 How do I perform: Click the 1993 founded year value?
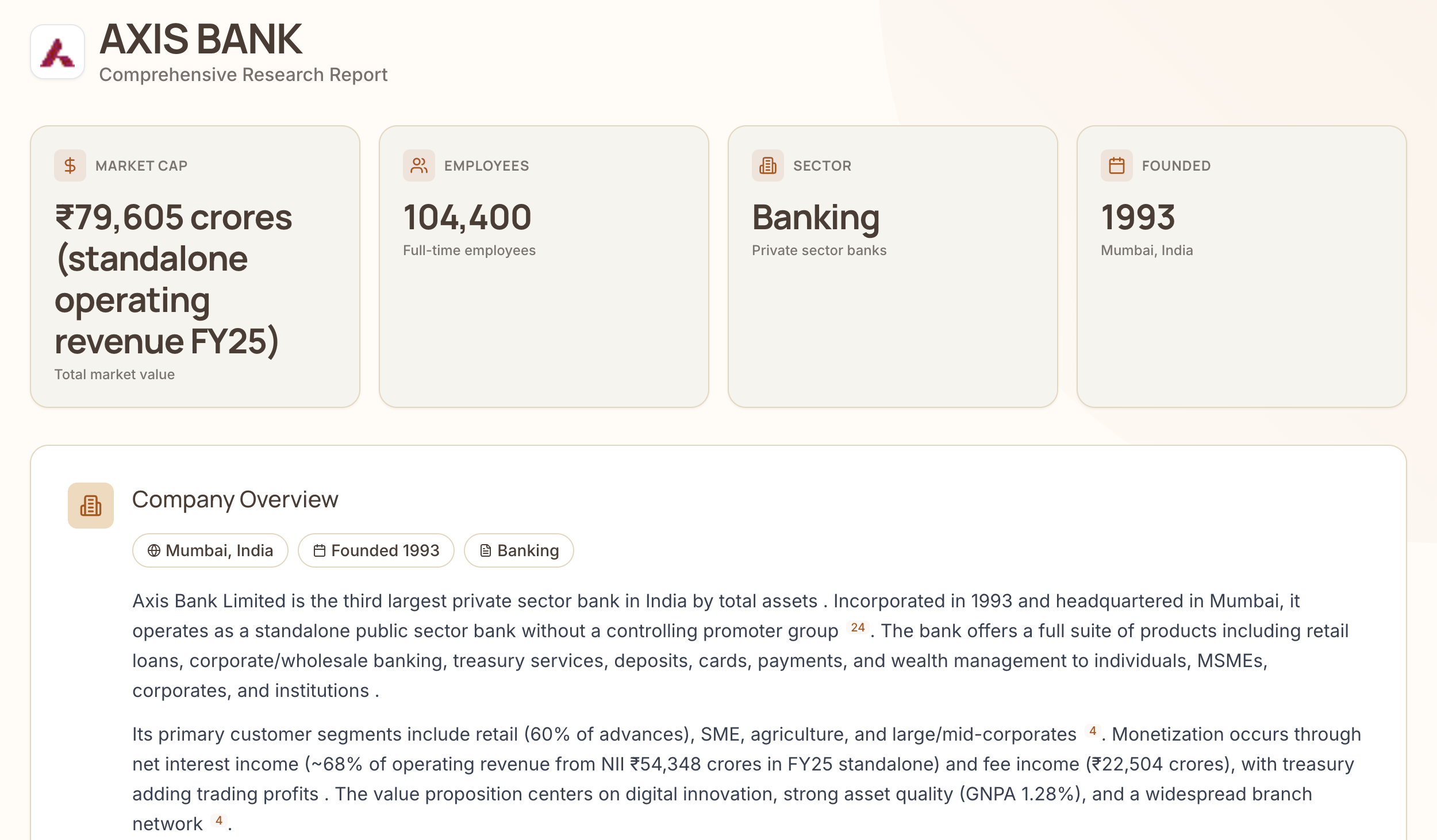1138,217
